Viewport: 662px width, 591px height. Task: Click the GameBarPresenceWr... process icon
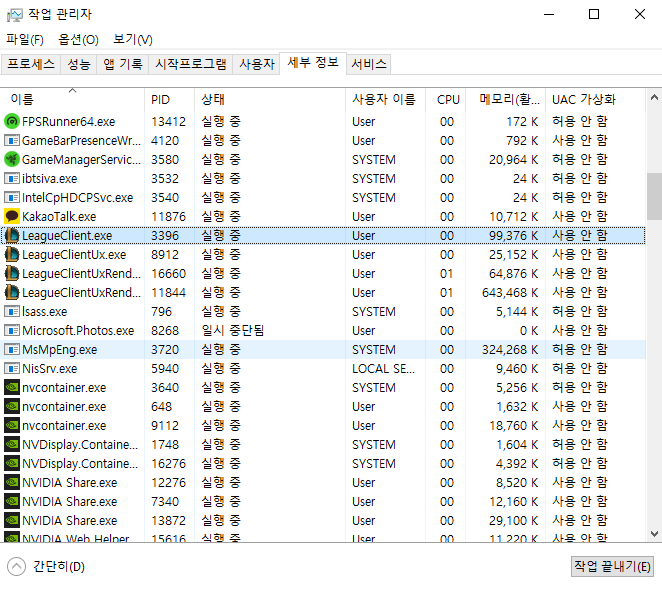12,141
